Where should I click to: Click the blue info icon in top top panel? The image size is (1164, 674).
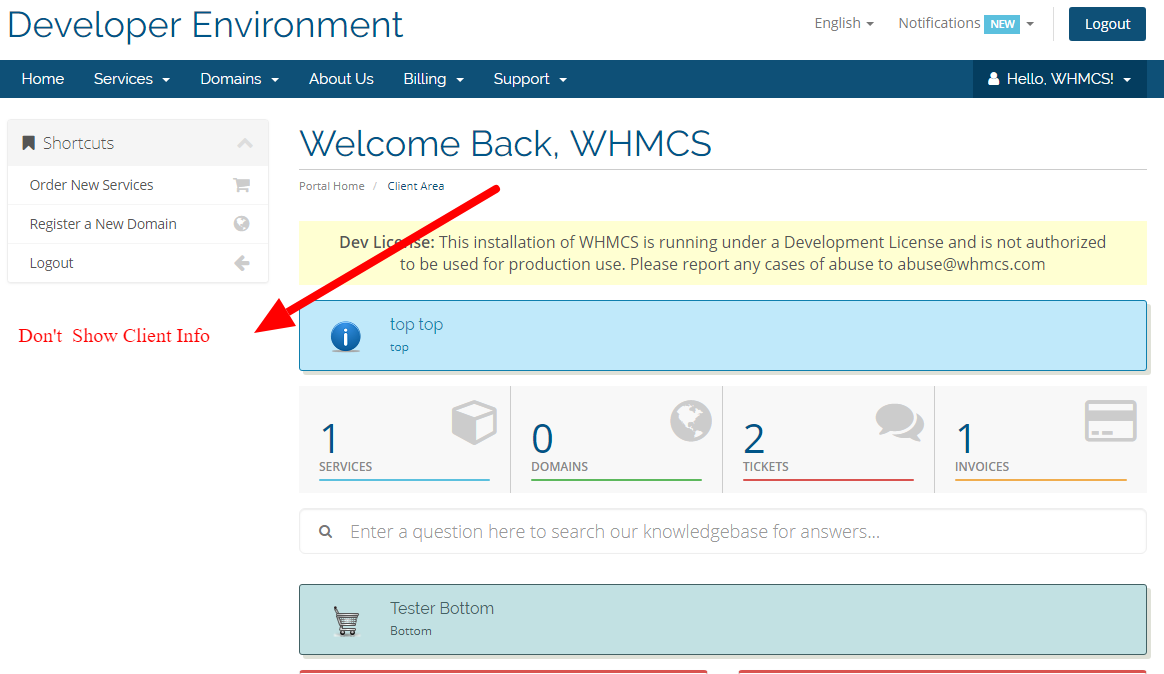pos(346,336)
